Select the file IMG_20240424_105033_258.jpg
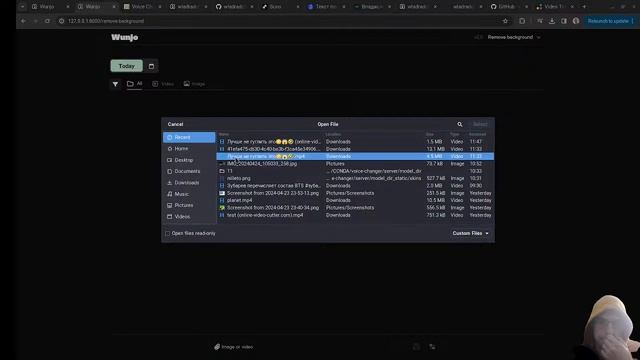640x360 pixels. click(355, 164)
